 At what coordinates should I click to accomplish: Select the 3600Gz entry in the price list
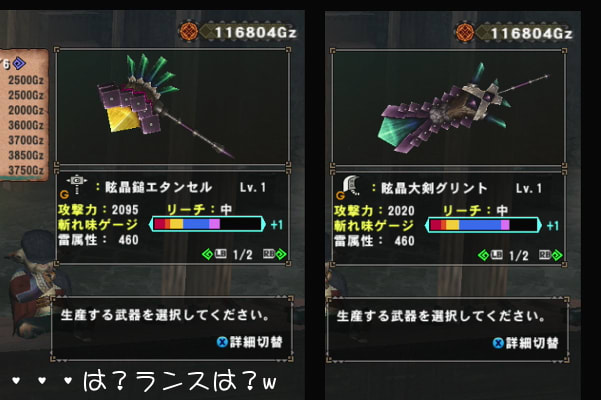coord(26,125)
